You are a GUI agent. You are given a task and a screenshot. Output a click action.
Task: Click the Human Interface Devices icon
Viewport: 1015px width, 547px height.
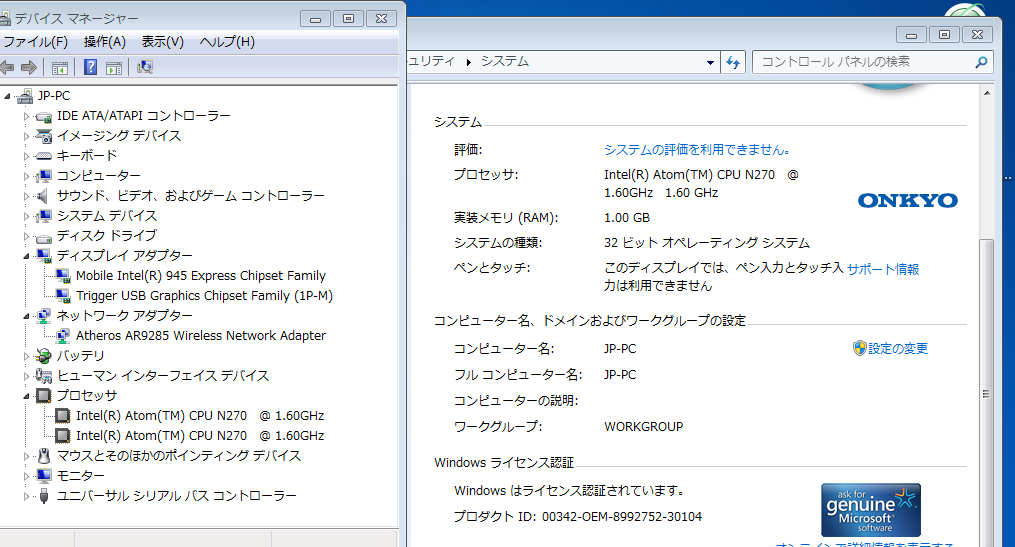[44, 376]
